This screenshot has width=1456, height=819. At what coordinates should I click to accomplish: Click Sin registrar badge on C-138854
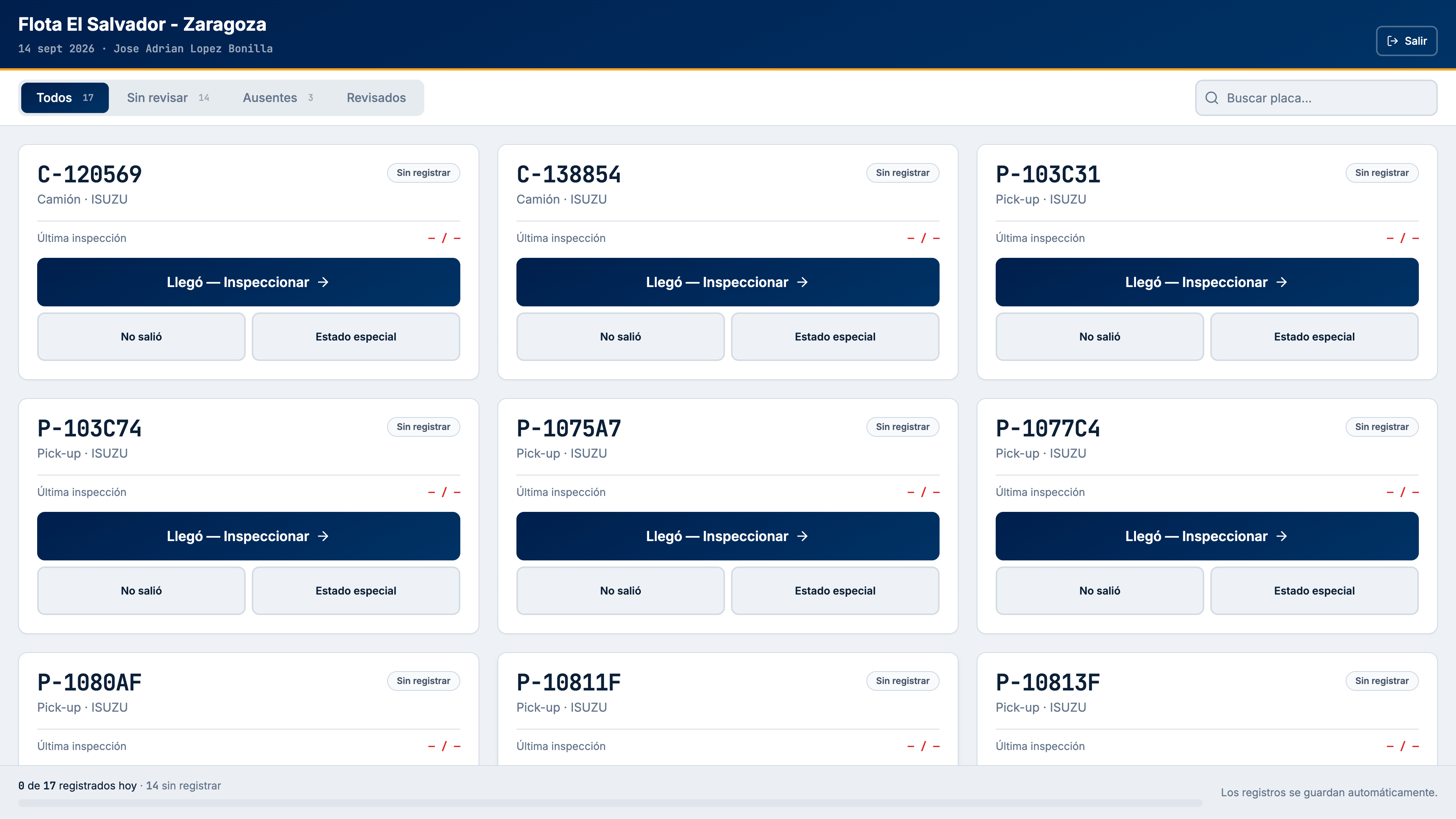coord(903,173)
